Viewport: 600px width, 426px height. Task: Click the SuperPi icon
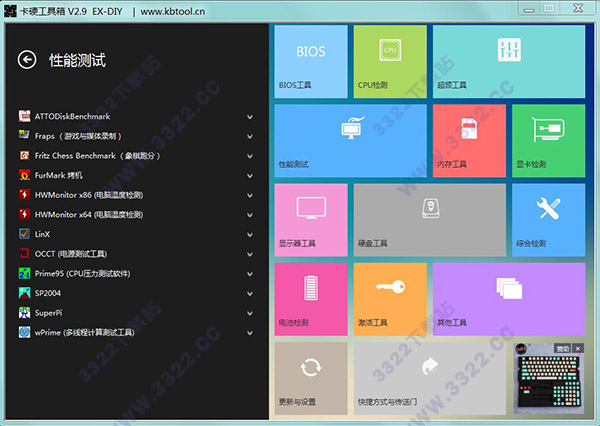coord(24,312)
